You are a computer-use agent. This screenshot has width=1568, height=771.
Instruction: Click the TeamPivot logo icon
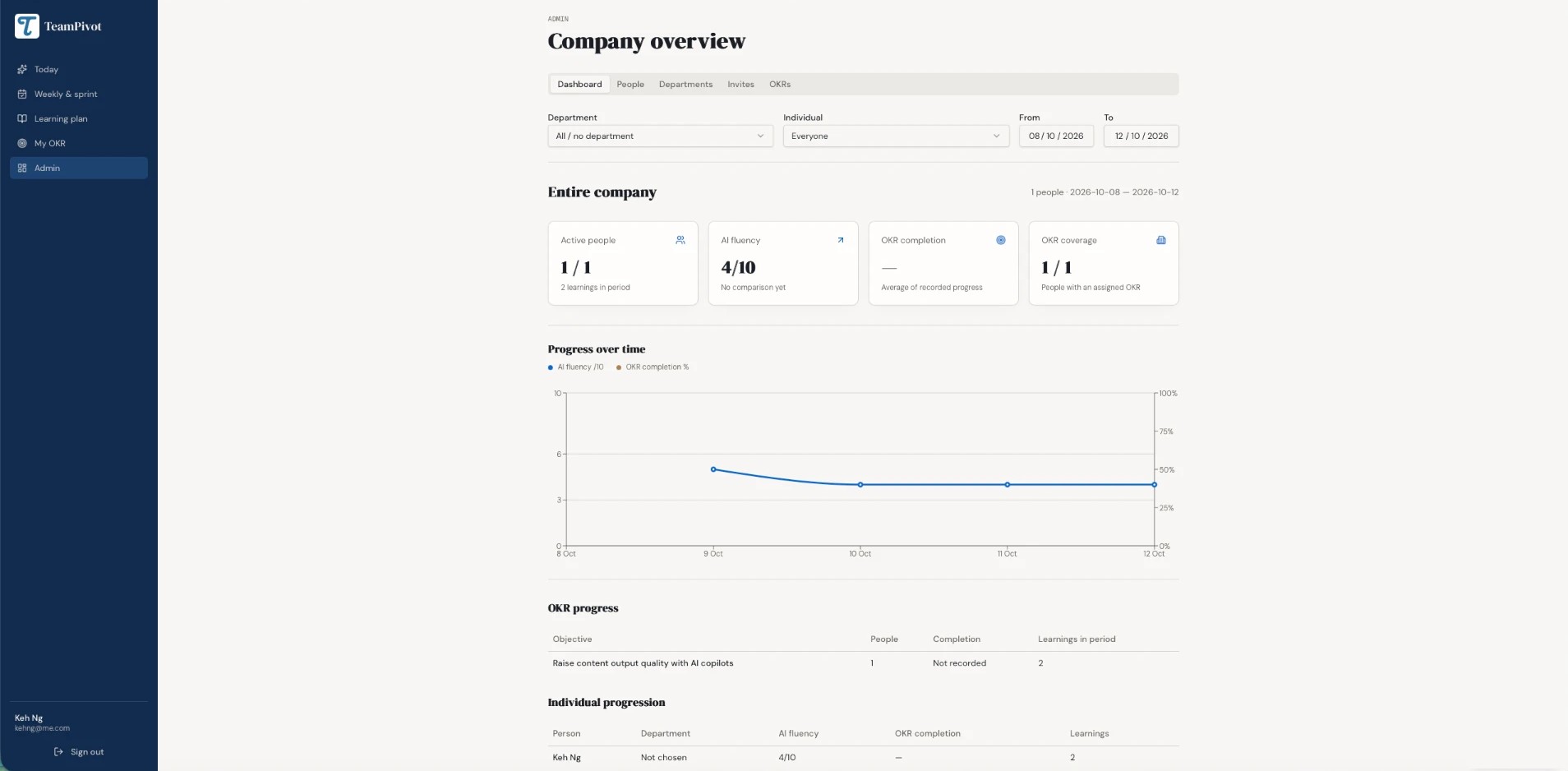[27, 26]
